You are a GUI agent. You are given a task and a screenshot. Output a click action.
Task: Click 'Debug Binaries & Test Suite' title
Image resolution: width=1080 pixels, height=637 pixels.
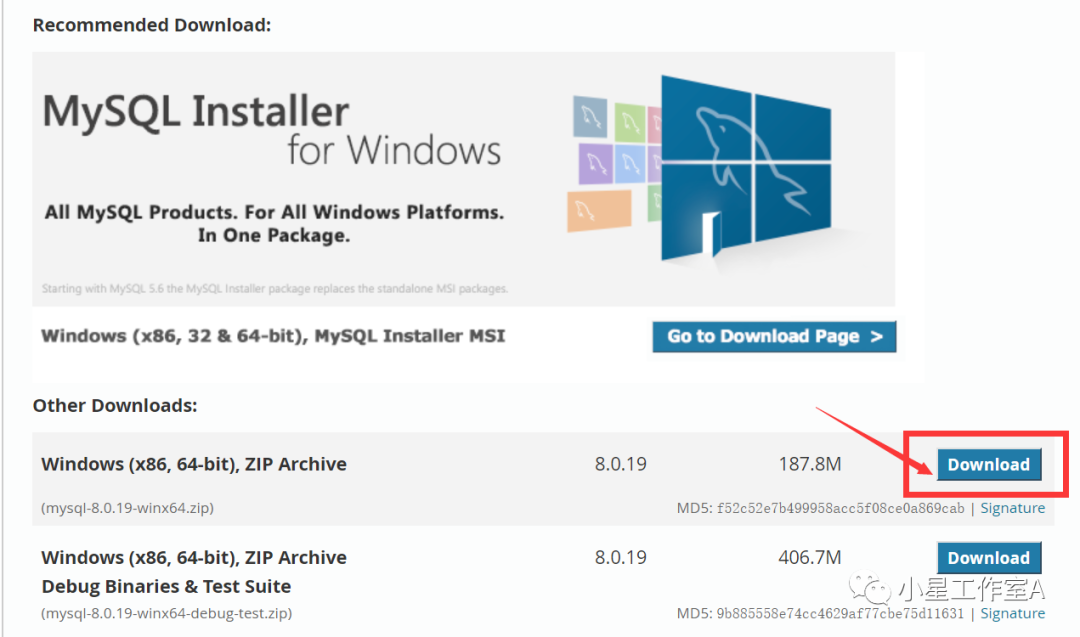pyautogui.click(x=167, y=587)
